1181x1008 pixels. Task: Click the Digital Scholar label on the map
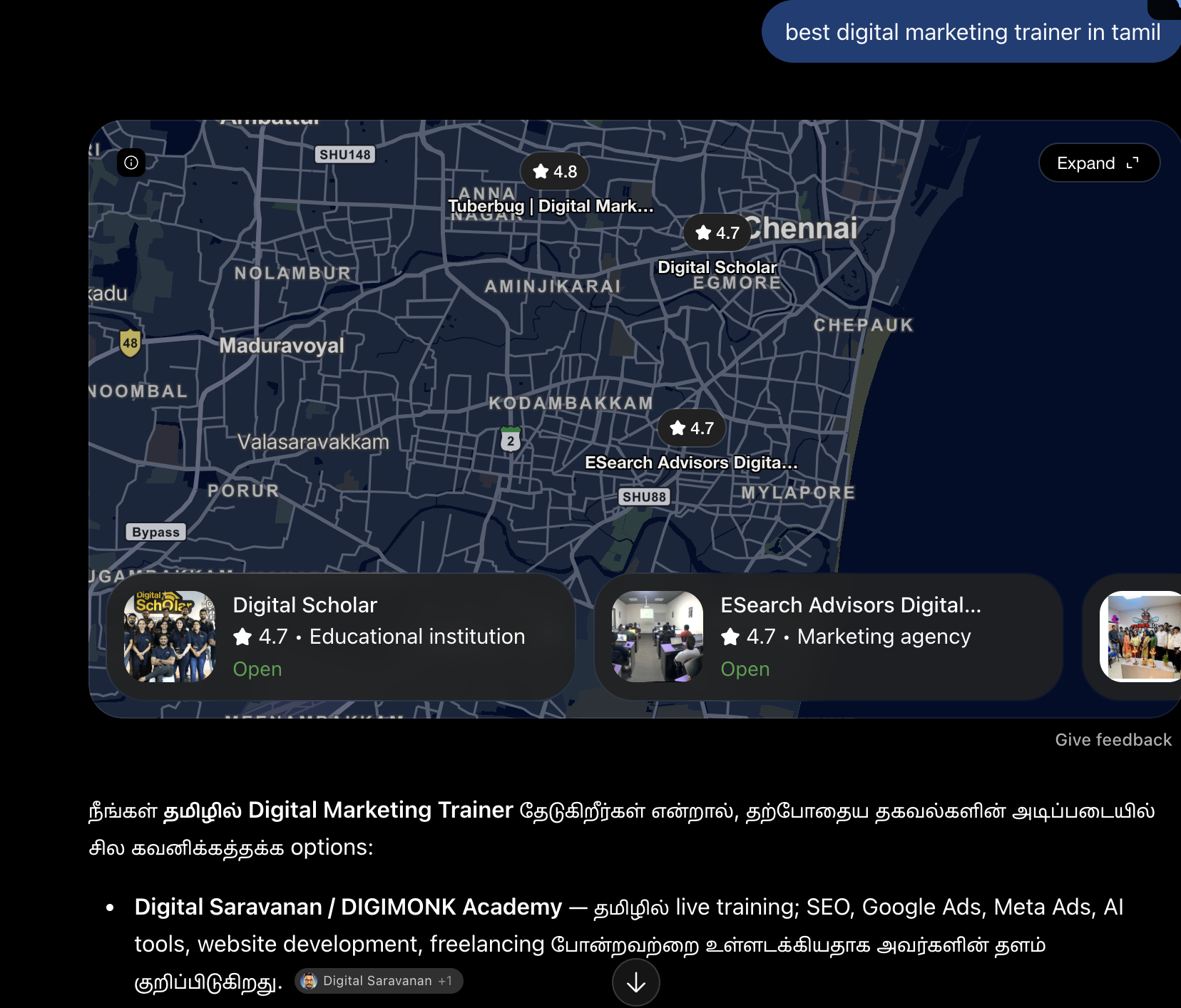coord(717,267)
